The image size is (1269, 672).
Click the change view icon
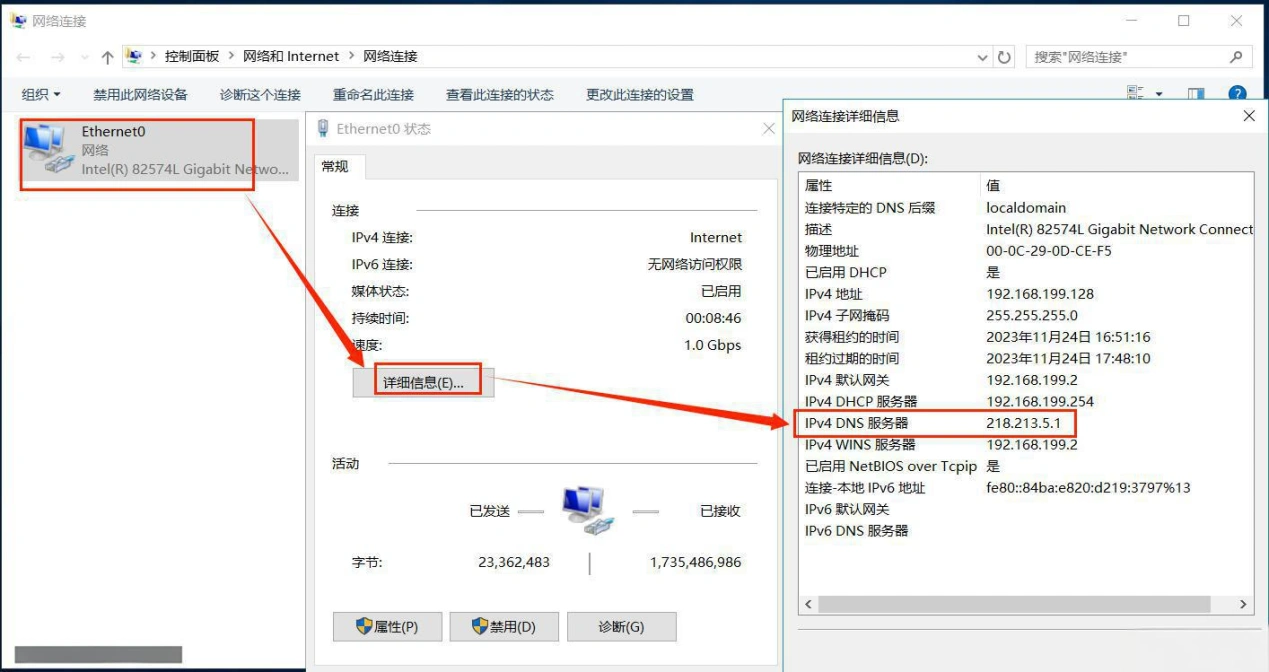point(1135,94)
